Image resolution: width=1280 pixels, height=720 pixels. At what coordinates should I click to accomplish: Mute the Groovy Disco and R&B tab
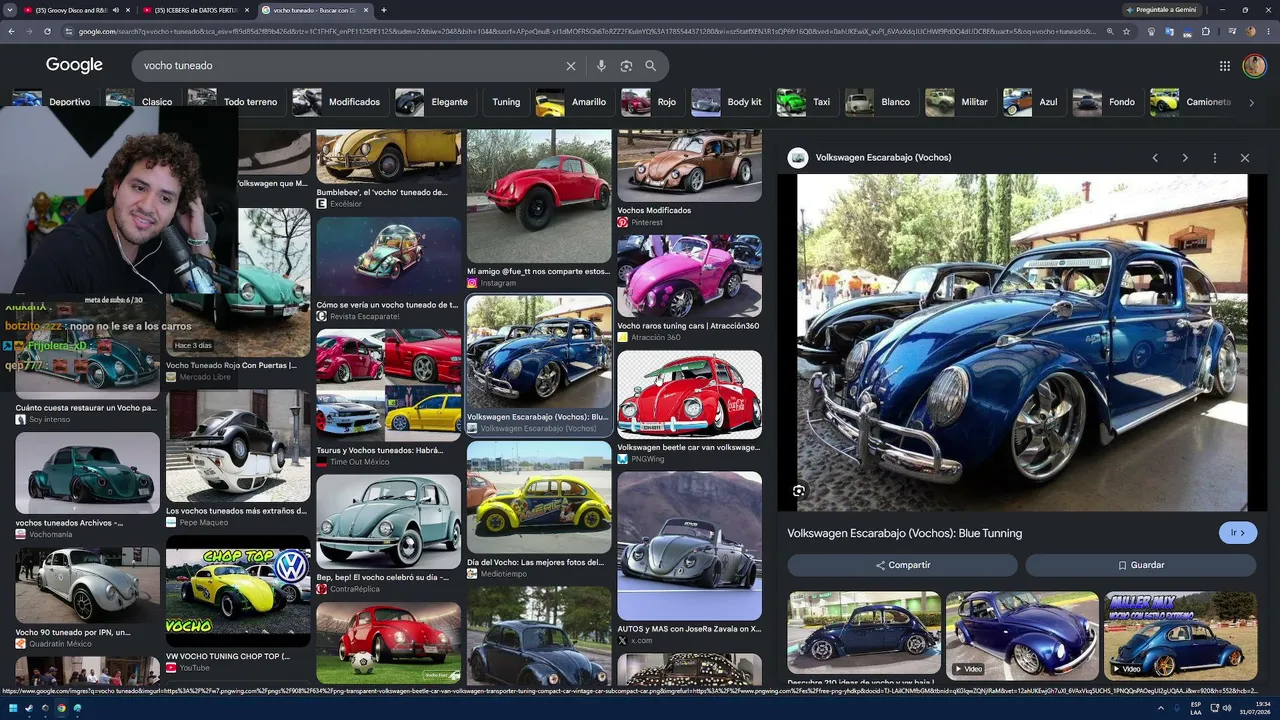(x=115, y=10)
